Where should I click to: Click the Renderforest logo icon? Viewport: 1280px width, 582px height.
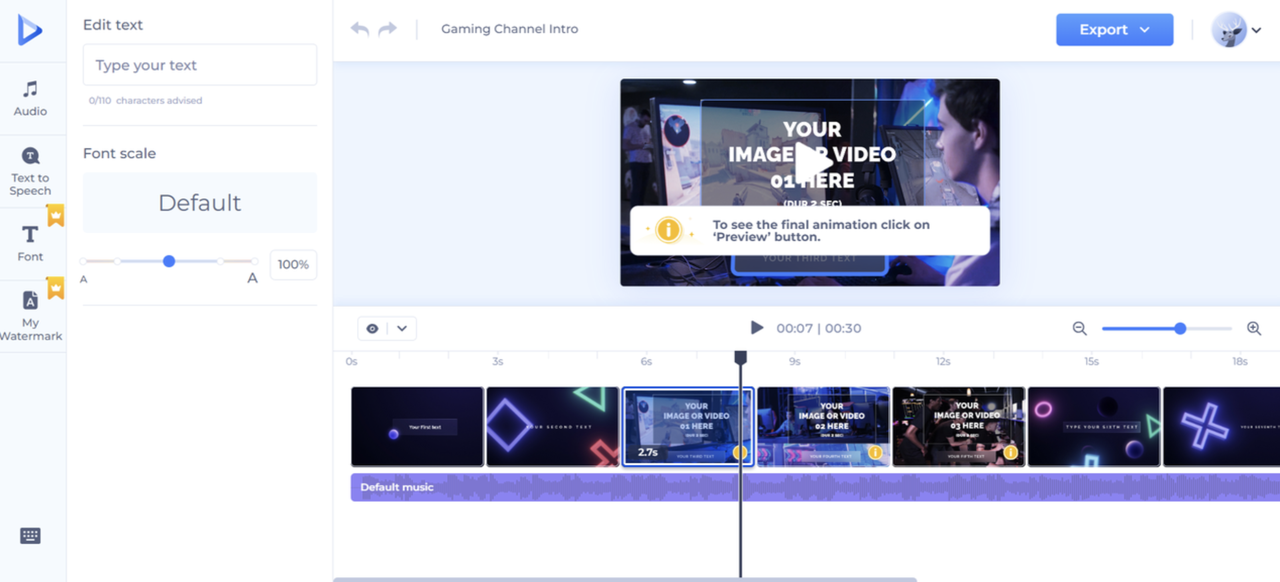pyautogui.click(x=30, y=30)
